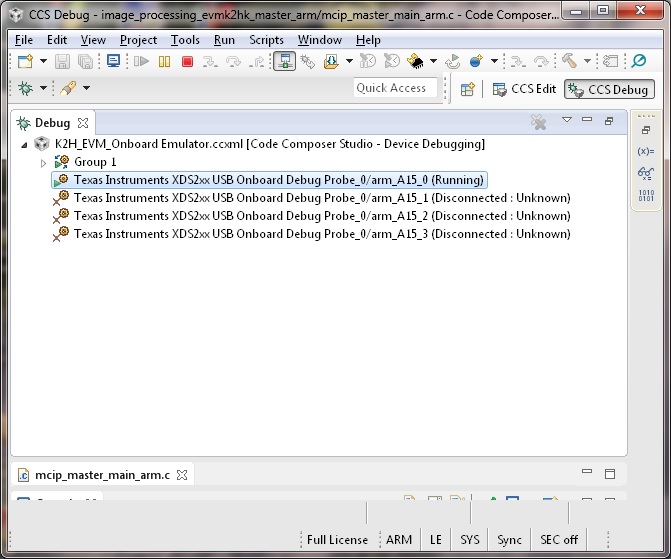Expand the Group 1 tree node
Image resolution: width=671 pixels, height=559 pixels.
tap(43, 162)
